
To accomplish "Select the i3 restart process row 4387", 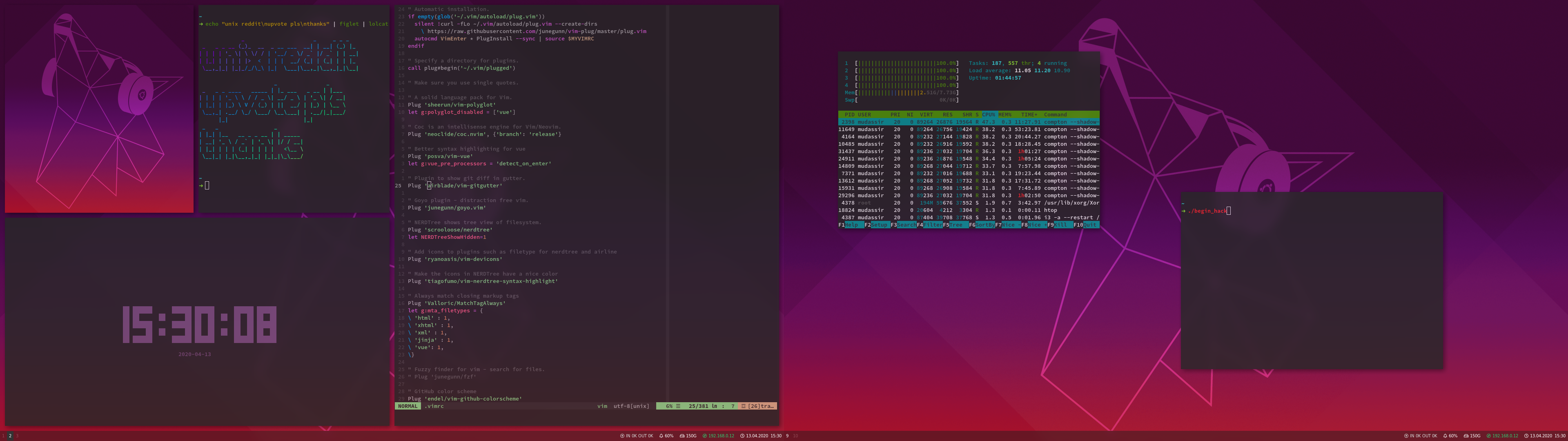I will tap(969, 218).
